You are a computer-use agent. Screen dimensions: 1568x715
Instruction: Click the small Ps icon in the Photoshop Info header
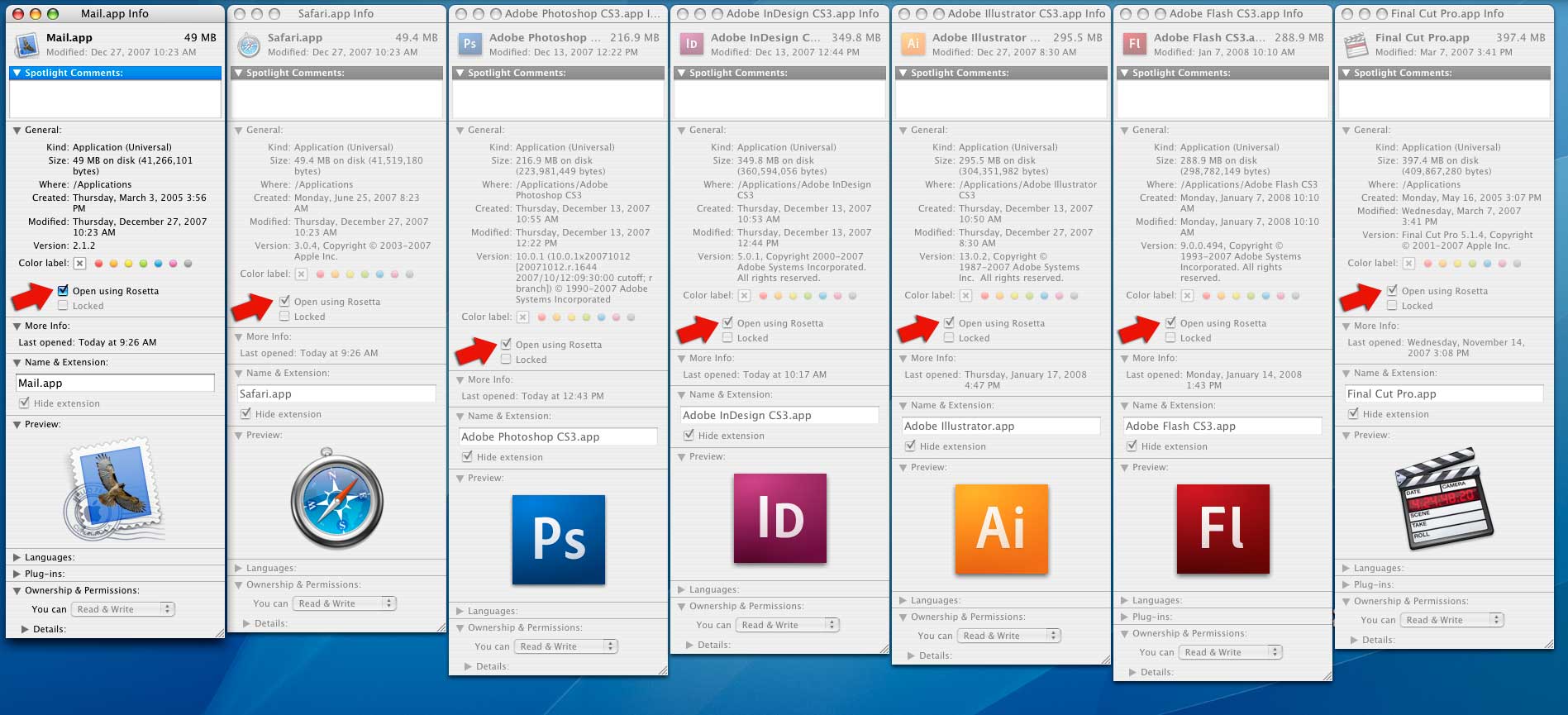(x=470, y=45)
